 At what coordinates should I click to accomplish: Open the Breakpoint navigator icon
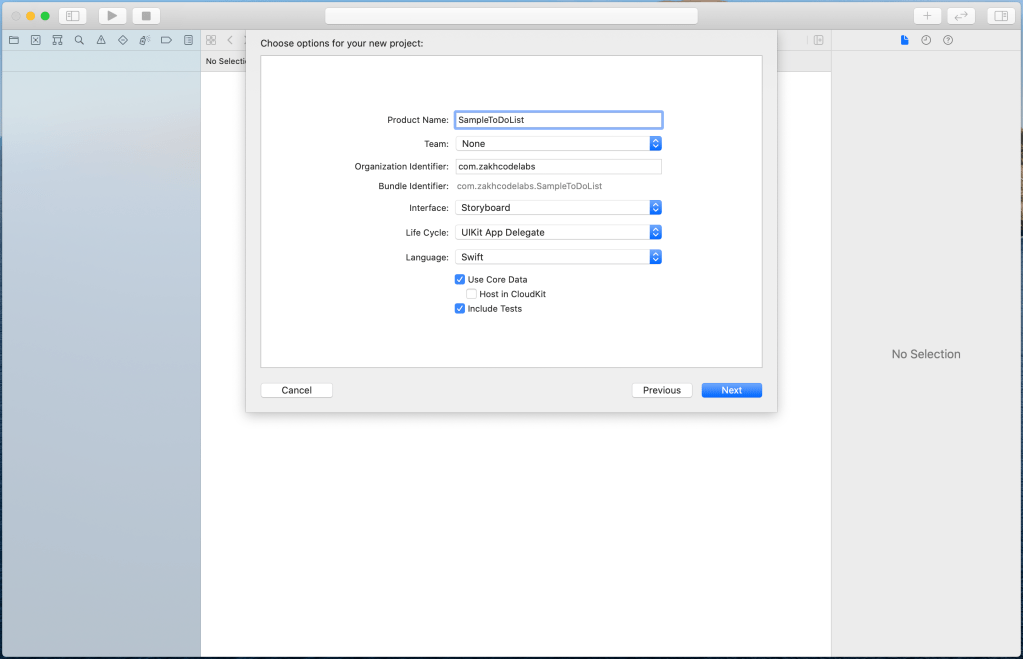(x=166, y=40)
